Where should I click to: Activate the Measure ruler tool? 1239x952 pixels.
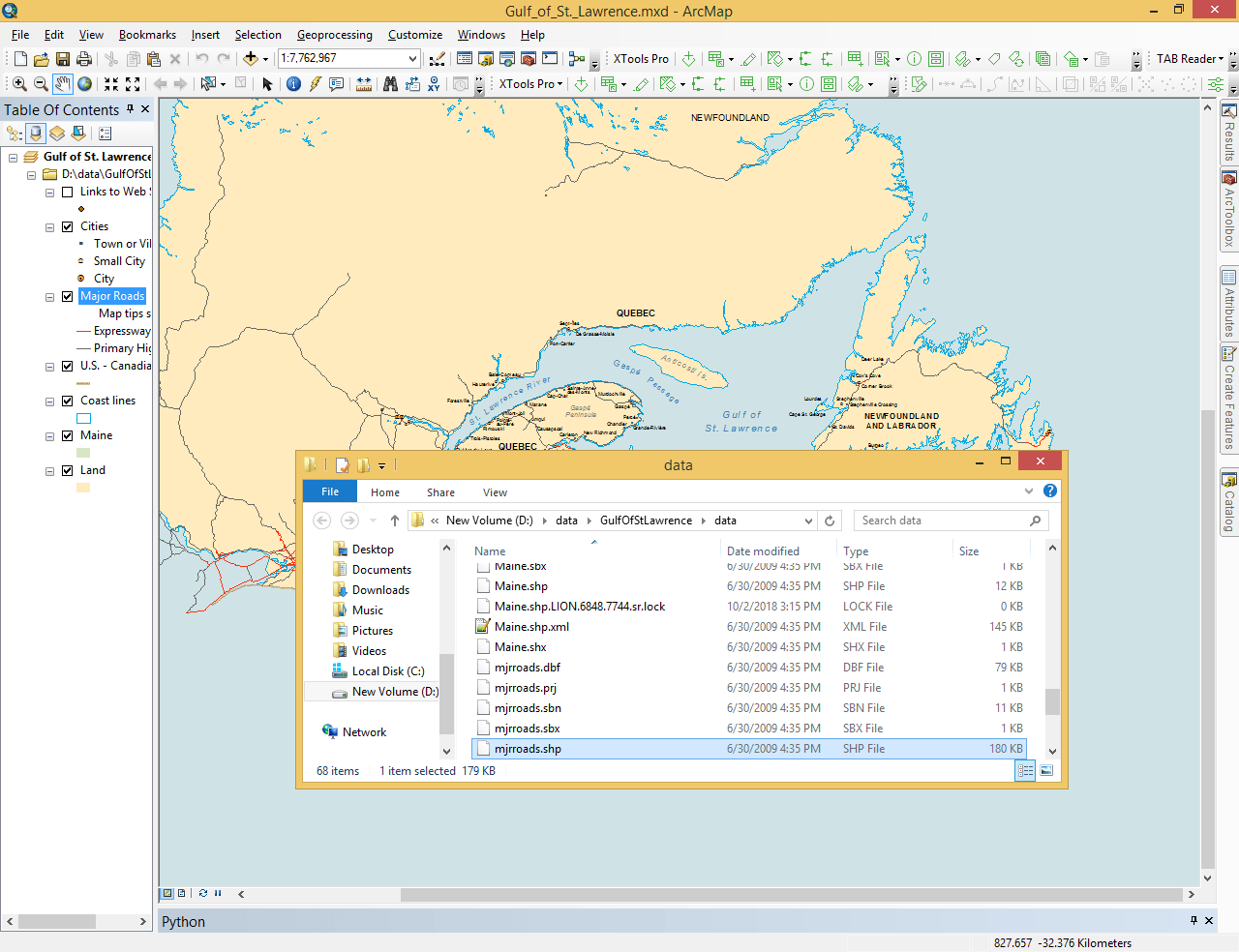pyautogui.click(x=363, y=84)
